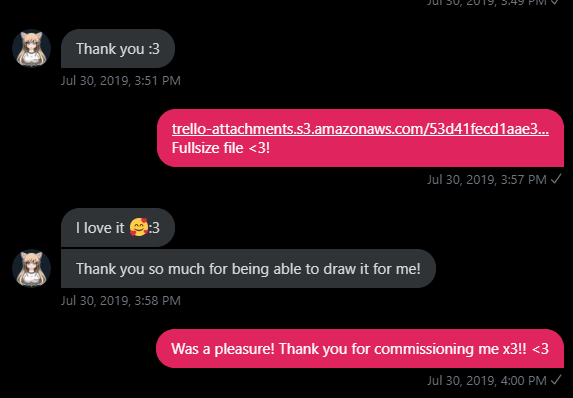
Task: Click the sent checkmark beside 4:00 PM
Action: [x=556, y=380]
